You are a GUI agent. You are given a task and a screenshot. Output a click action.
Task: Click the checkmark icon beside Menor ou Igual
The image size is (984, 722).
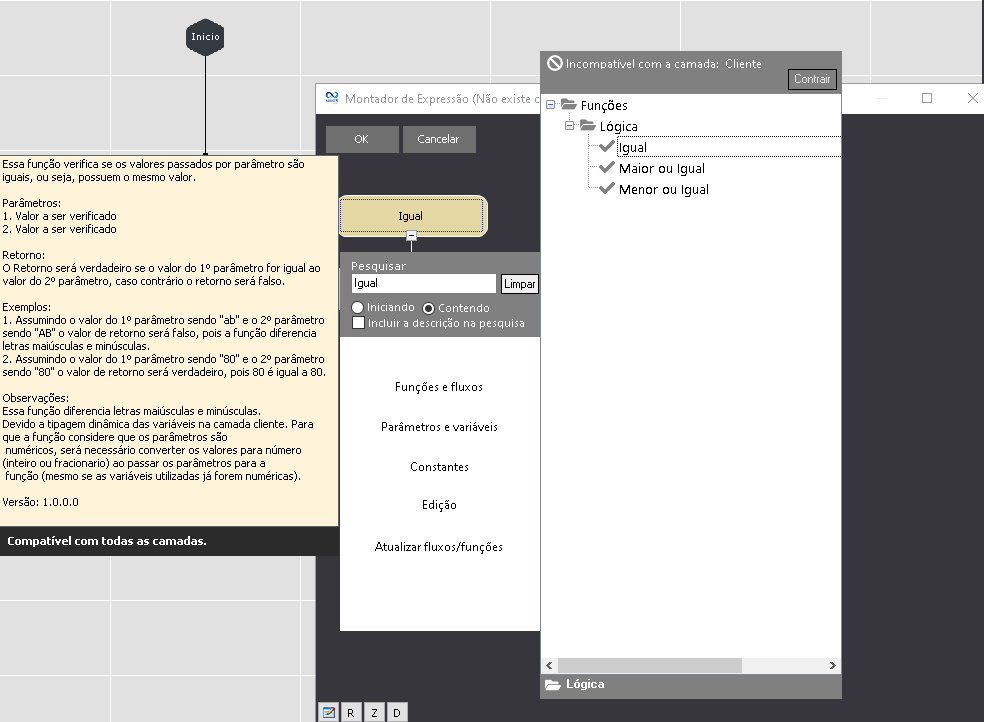pos(606,189)
